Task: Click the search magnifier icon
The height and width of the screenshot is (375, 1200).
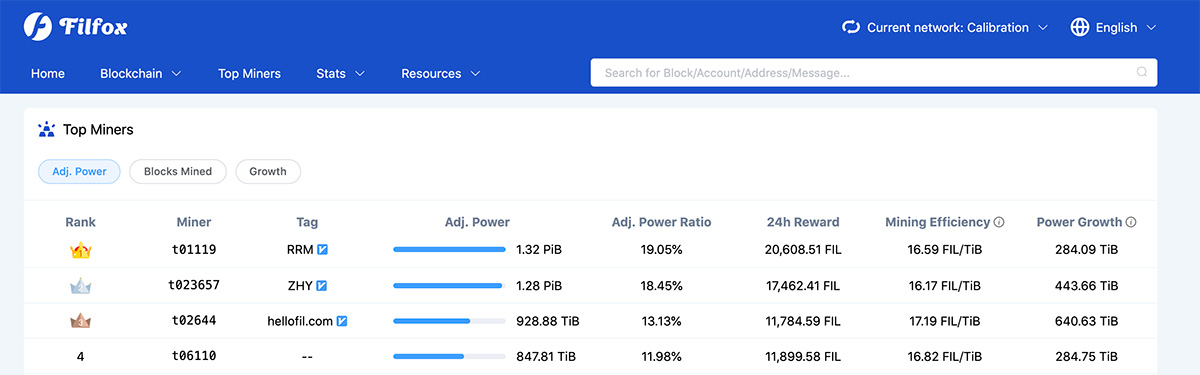Action: click(1142, 73)
